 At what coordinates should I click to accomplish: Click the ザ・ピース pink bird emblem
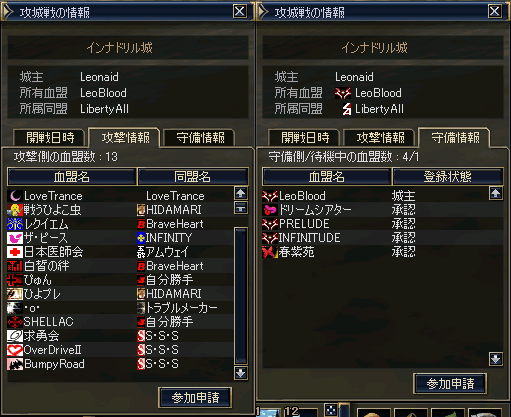pyautogui.click(x=15, y=238)
